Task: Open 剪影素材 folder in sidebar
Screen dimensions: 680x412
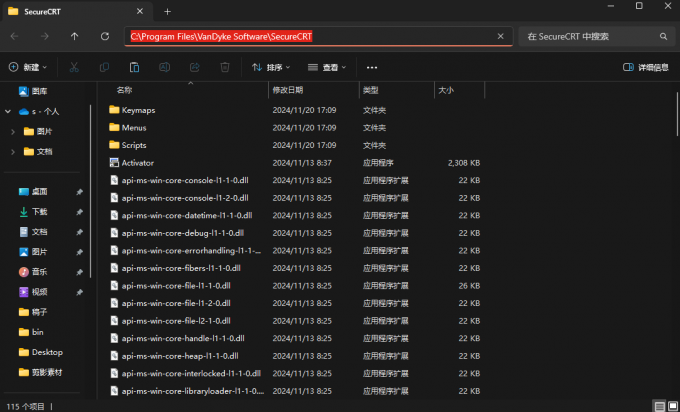Action: [x=41, y=372]
